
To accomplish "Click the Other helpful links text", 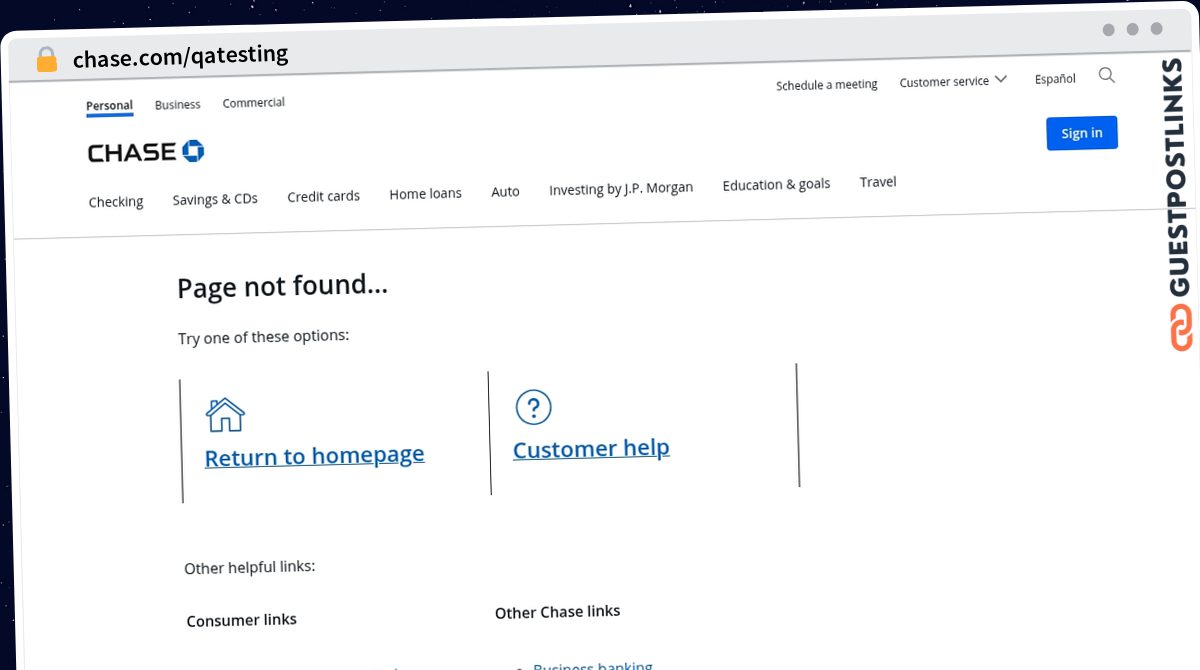I will [x=249, y=567].
